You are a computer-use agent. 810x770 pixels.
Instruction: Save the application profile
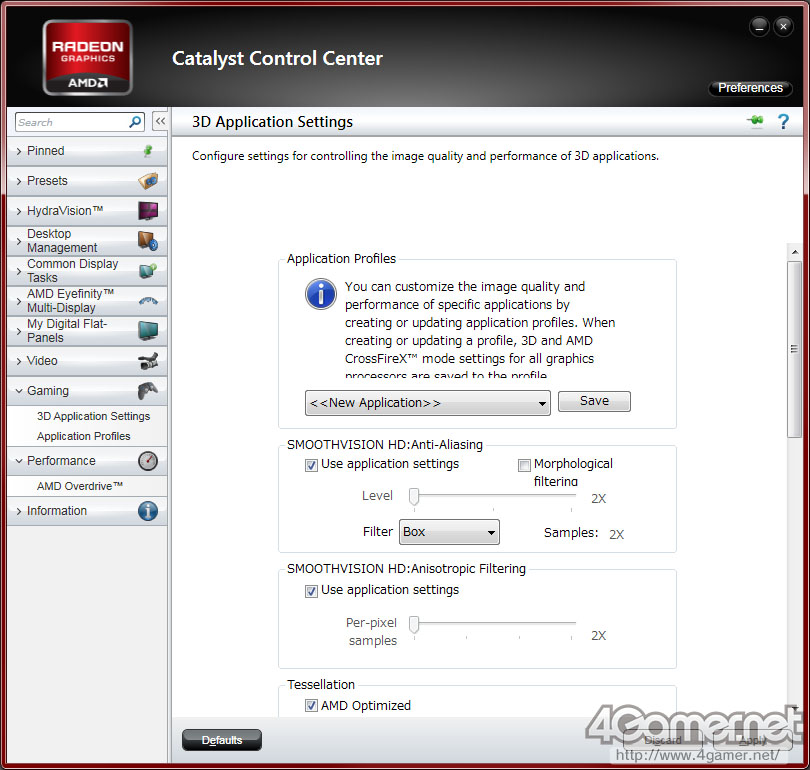coord(594,401)
